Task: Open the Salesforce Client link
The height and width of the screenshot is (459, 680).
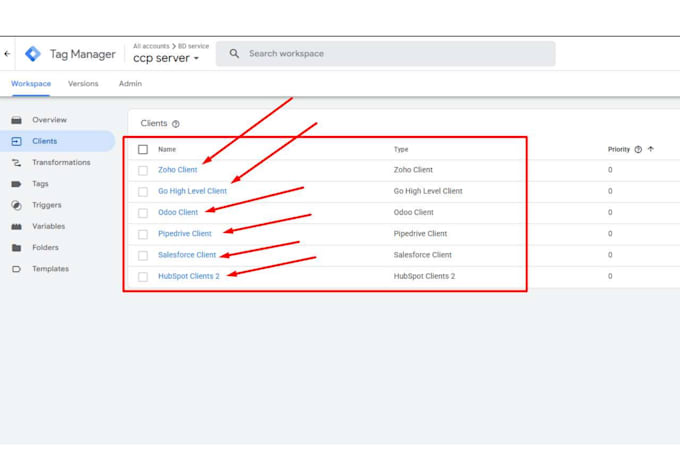Action: (x=187, y=255)
